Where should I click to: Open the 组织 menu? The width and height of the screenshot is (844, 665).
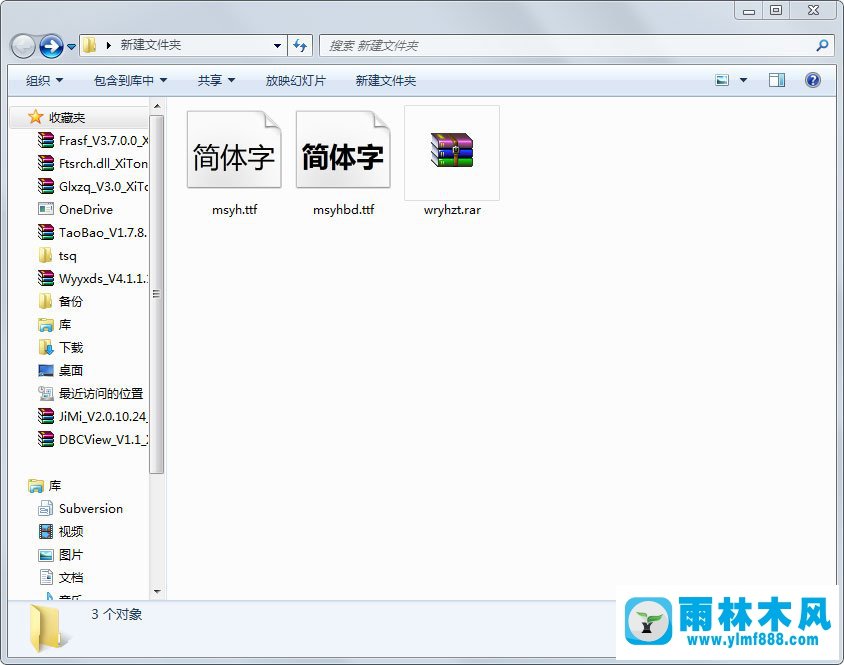pyautogui.click(x=44, y=80)
